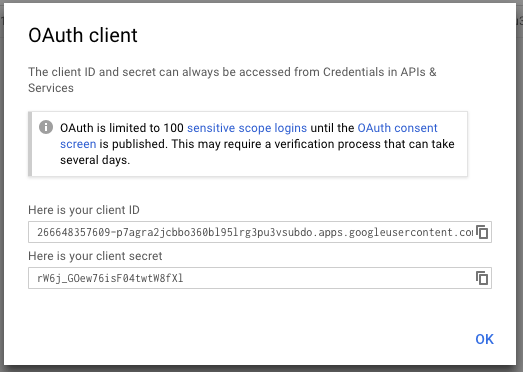Click "OAuth is limited to 100" text
Image resolution: width=523 pixels, height=372 pixels.
point(122,128)
